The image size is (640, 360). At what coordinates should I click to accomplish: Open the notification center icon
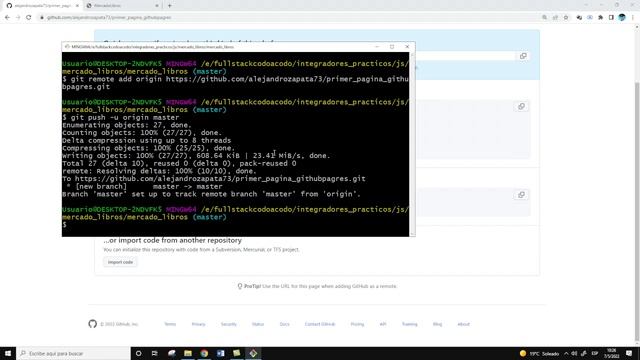pos(629,353)
